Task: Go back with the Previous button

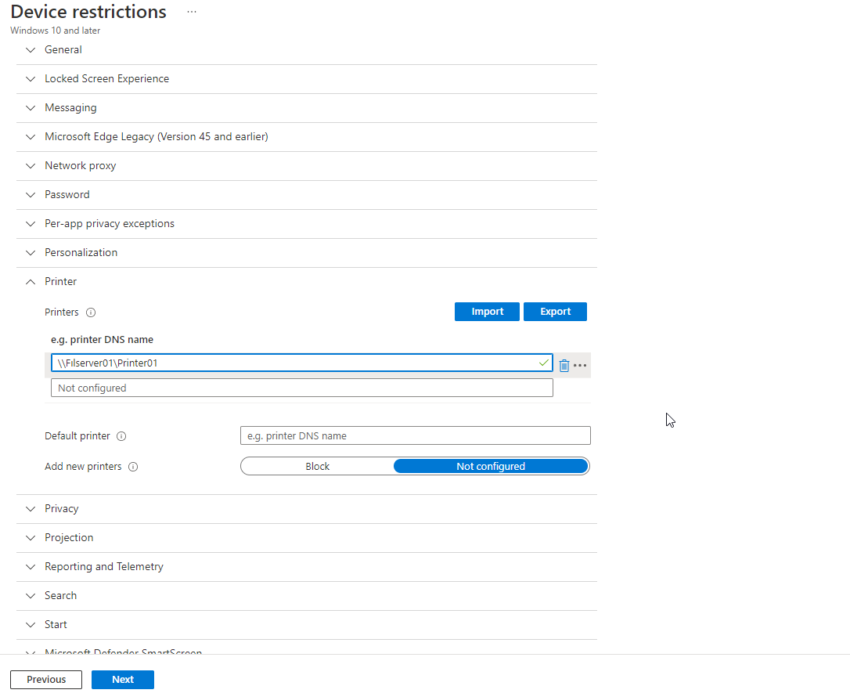Action: (x=46, y=680)
